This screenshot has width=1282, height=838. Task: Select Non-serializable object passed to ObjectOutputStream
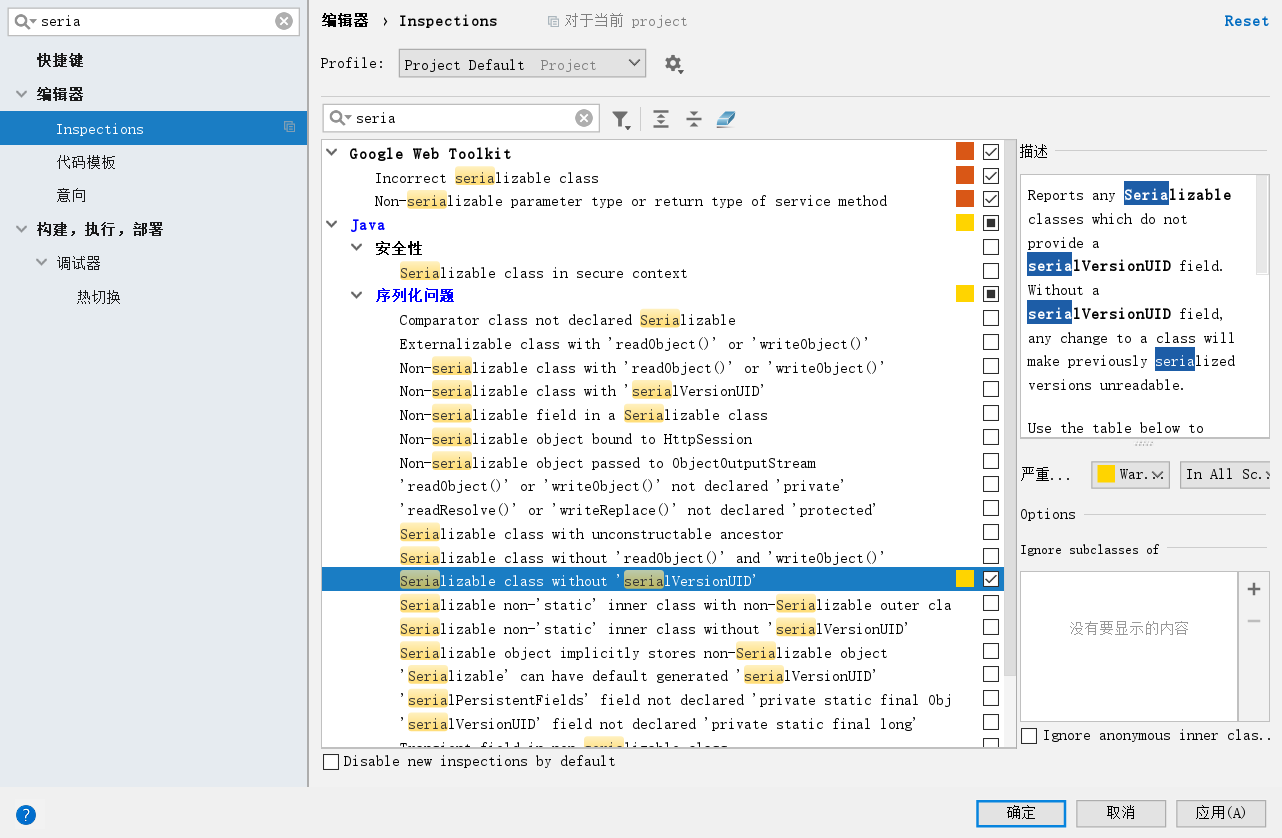click(607, 463)
